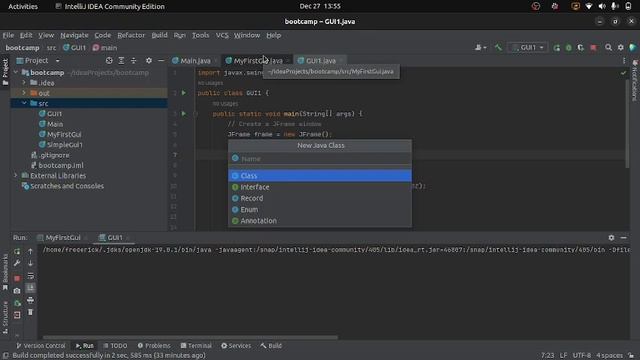Expand the .idea folder
Viewport: 640px width, 360px height.
click(24, 82)
